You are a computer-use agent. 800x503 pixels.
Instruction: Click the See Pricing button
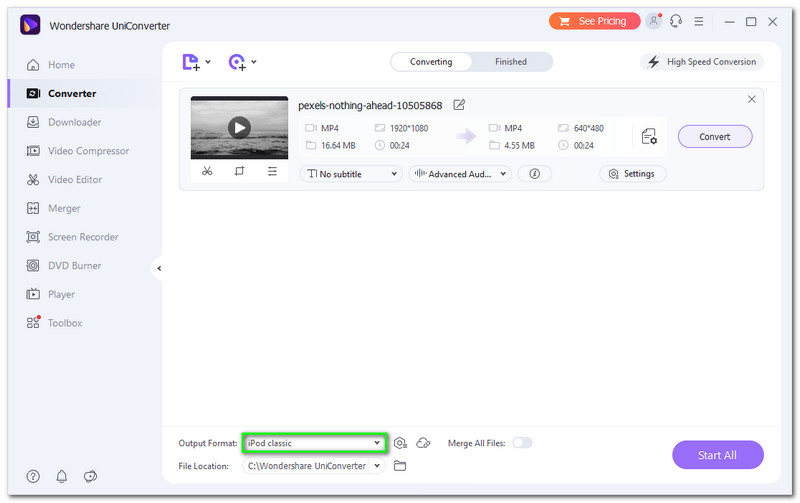pos(594,21)
